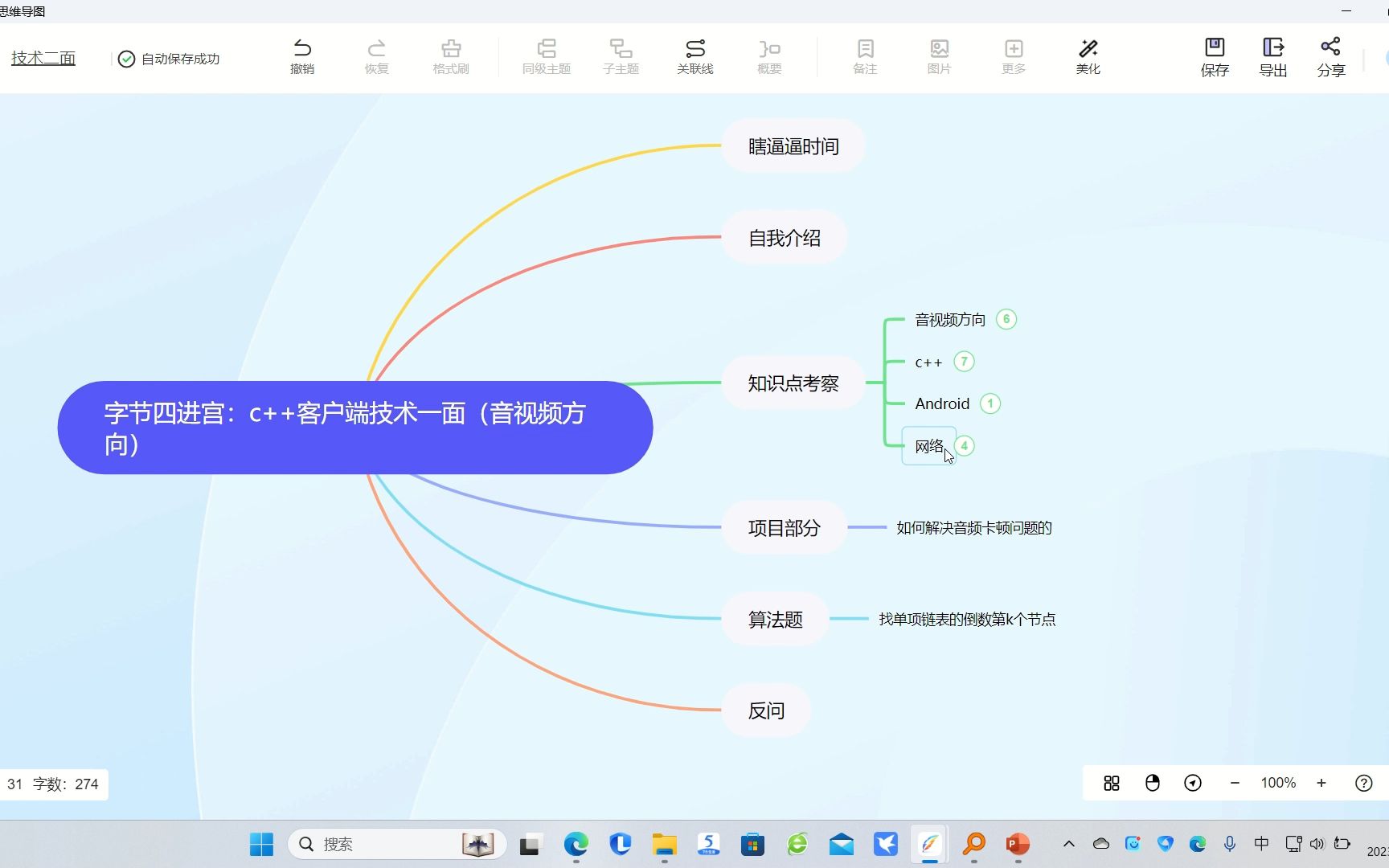Save the mind map with 保存
Image resolution: width=1389 pixels, height=868 pixels.
pos(1215,57)
